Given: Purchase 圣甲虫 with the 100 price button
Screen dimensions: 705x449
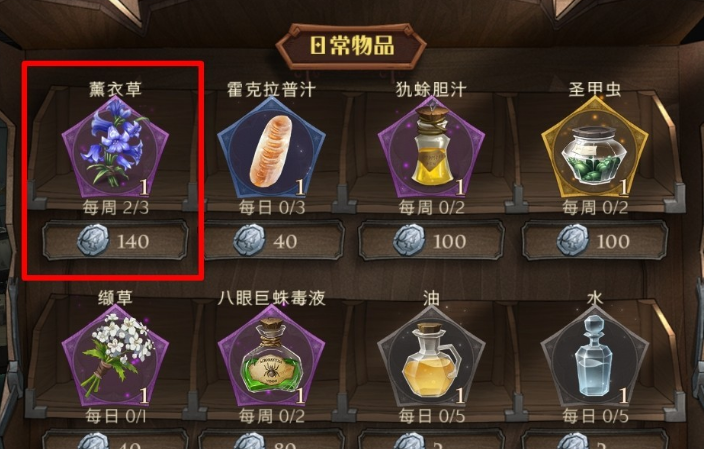Looking at the screenshot, I should tap(595, 240).
